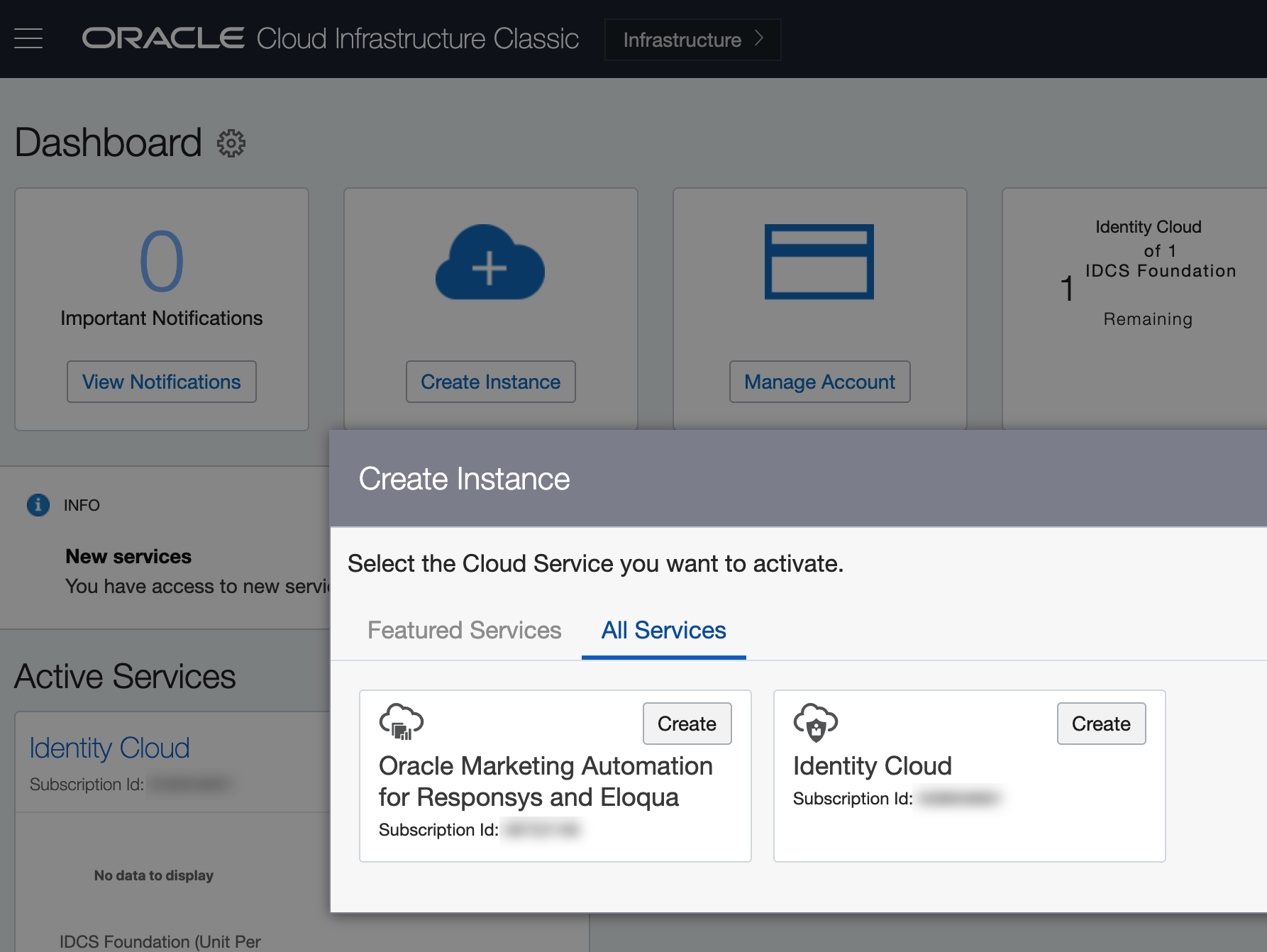Image resolution: width=1267 pixels, height=952 pixels.
Task: Open the Identity Cloud active service link
Action: [x=110, y=748]
